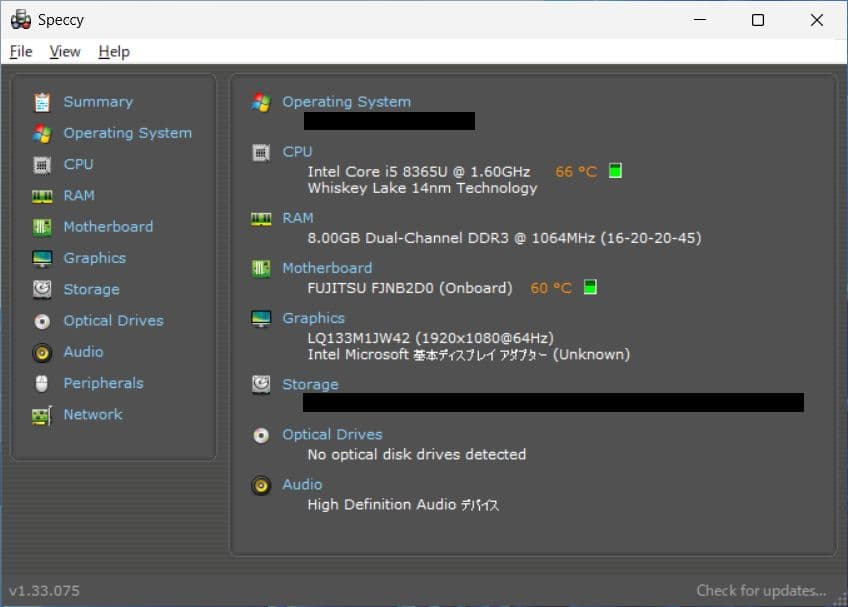Click the Graphics monitor icon in sidebar

(x=42, y=259)
